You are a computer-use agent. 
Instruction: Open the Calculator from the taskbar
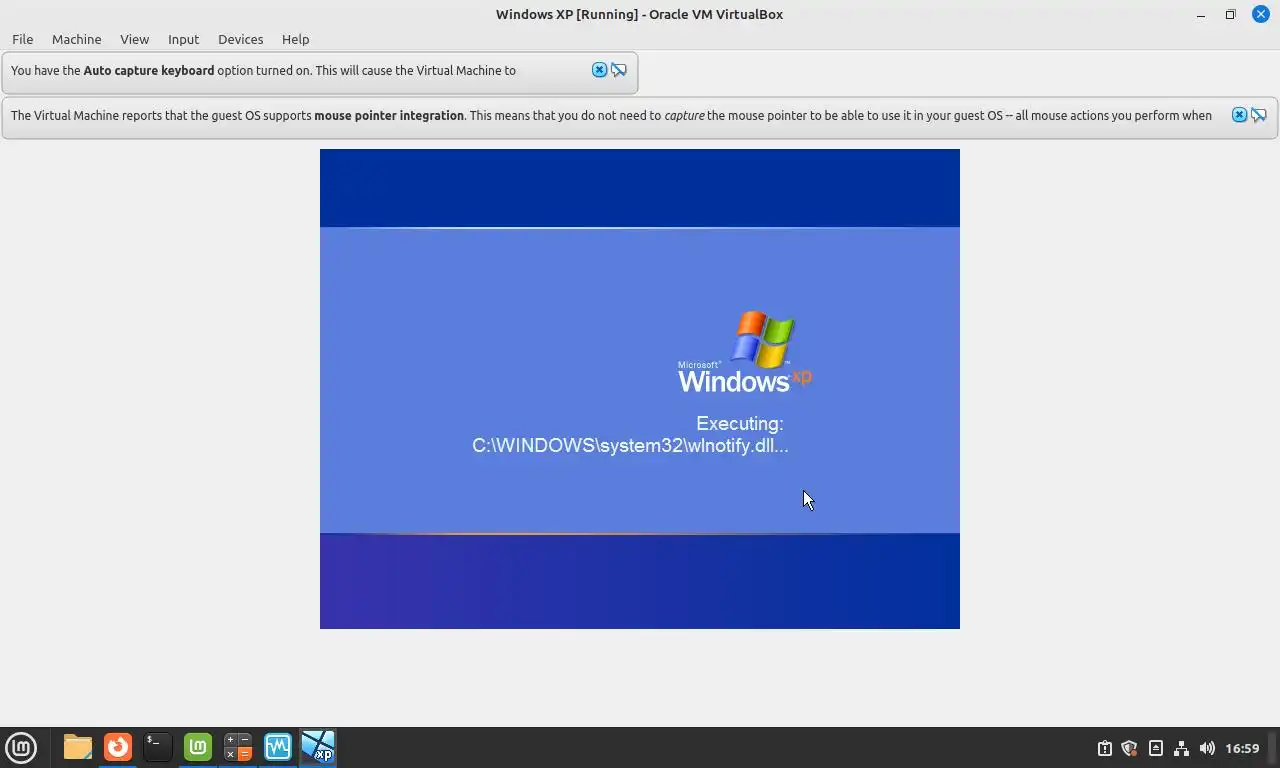pyautogui.click(x=238, y=747)
